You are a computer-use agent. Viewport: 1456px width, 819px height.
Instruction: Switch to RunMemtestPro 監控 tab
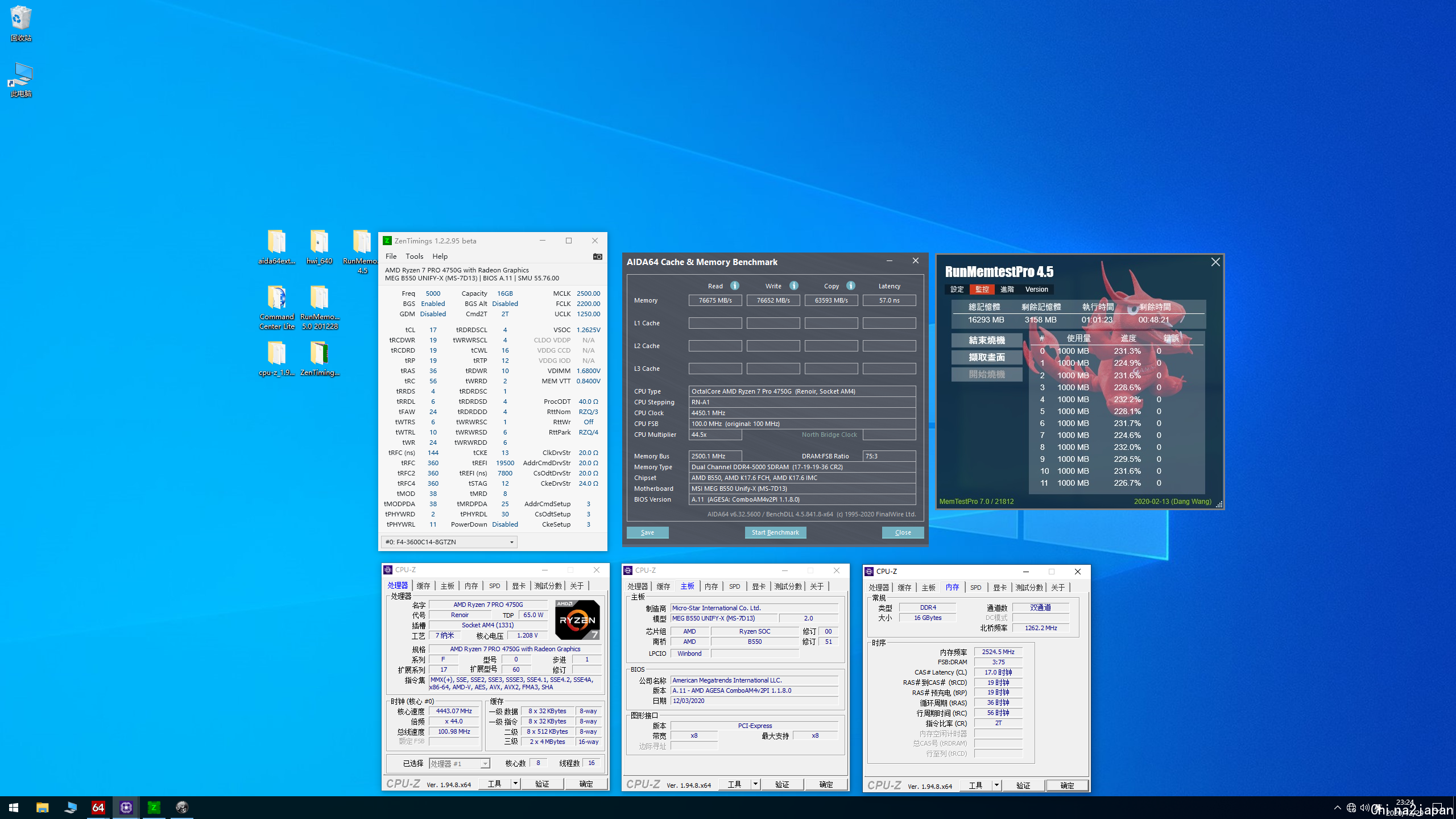click(x=982, y=289)
